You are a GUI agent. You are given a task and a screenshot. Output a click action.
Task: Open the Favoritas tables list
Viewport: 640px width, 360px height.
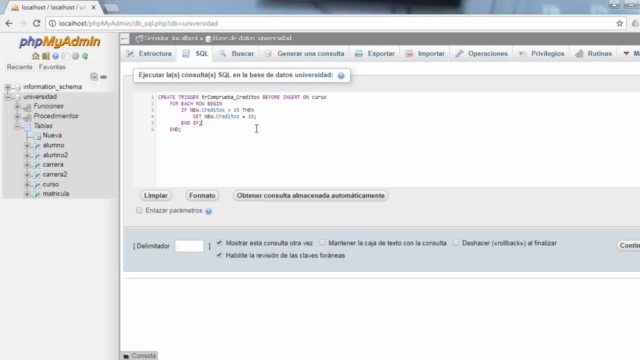coord(52,67)
